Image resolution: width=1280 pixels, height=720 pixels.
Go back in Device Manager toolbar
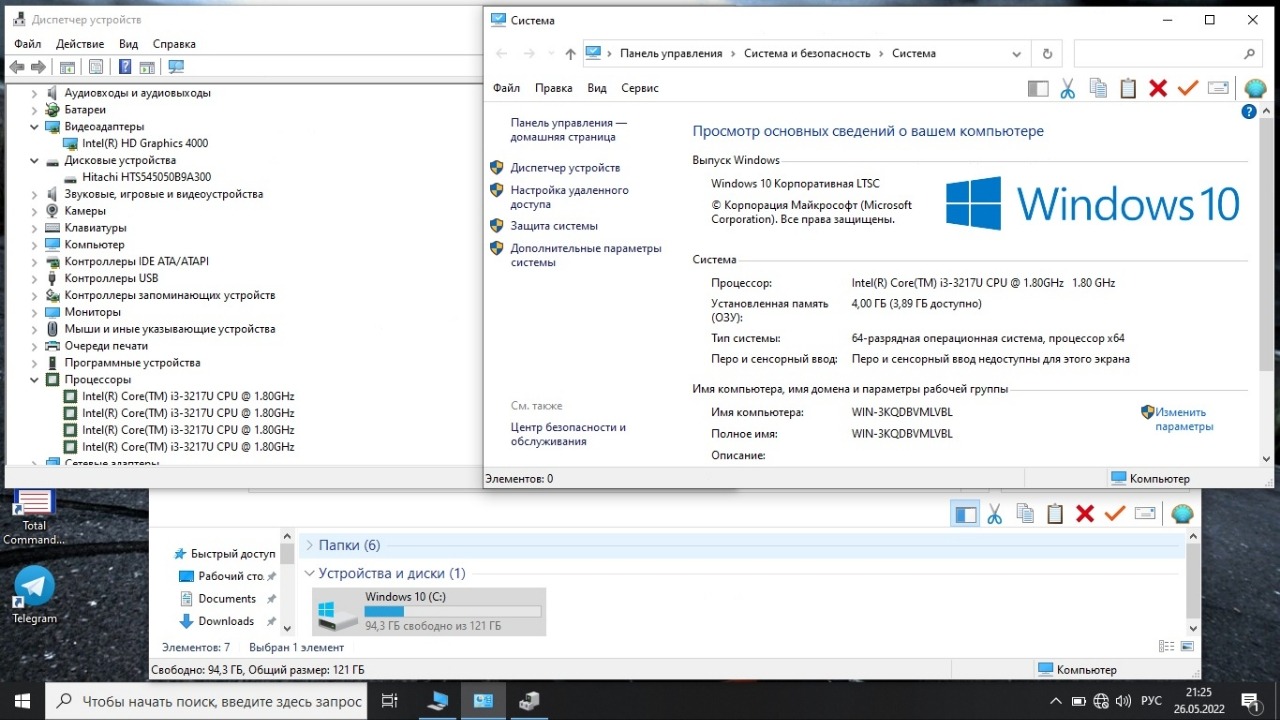17,67
